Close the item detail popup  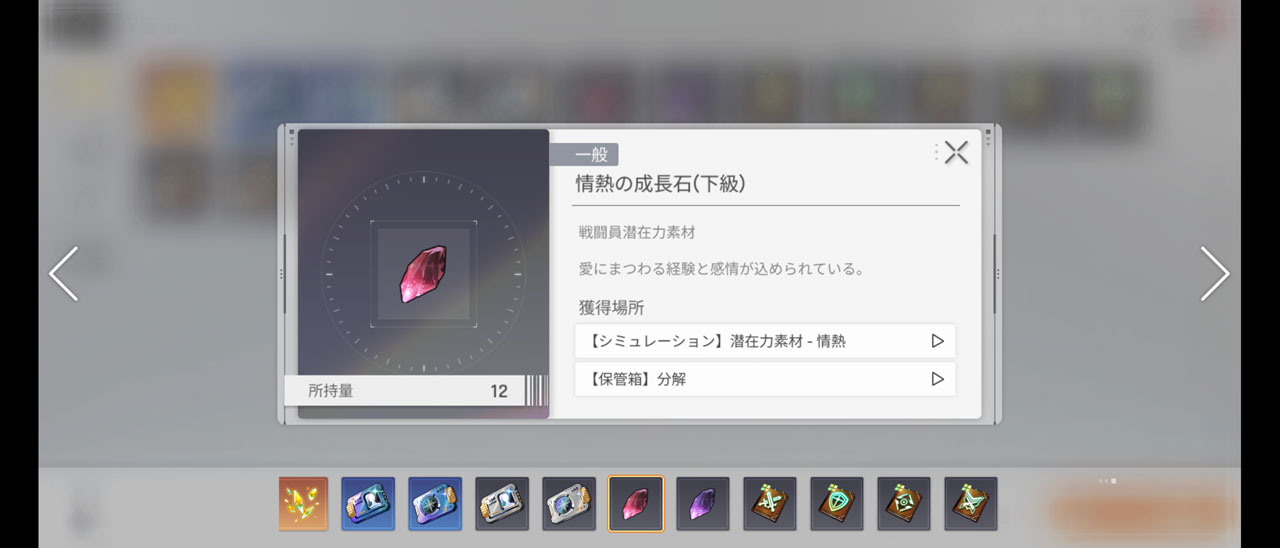coord(956,152)
